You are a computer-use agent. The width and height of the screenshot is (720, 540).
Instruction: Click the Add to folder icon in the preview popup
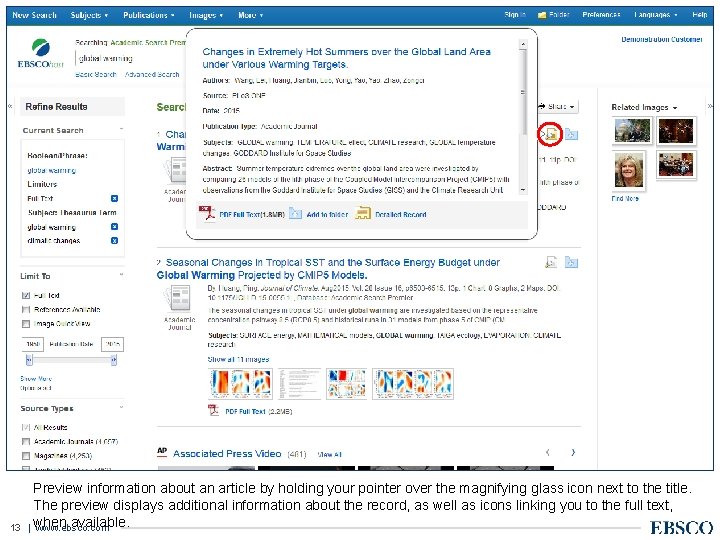tap(295, 214)
